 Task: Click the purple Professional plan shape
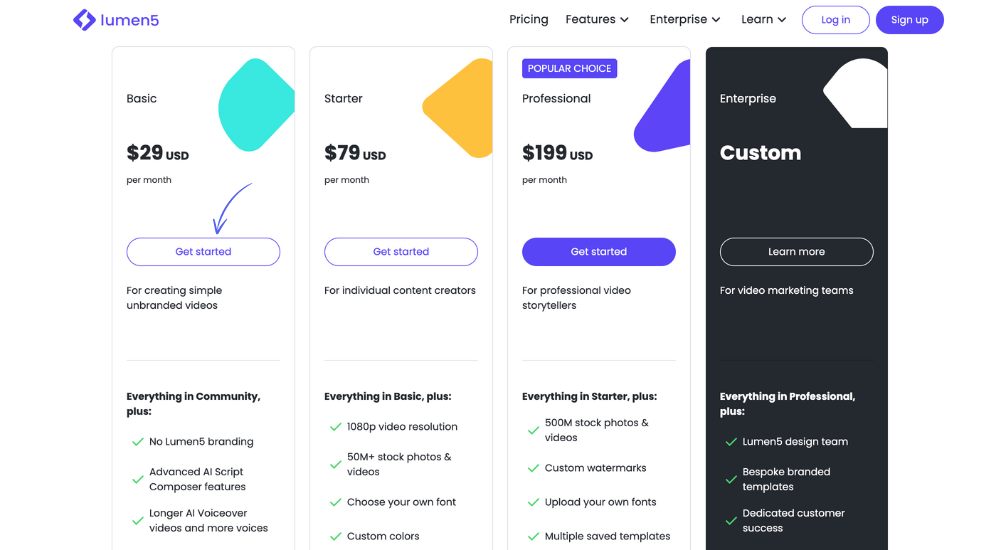pos(666,112)
